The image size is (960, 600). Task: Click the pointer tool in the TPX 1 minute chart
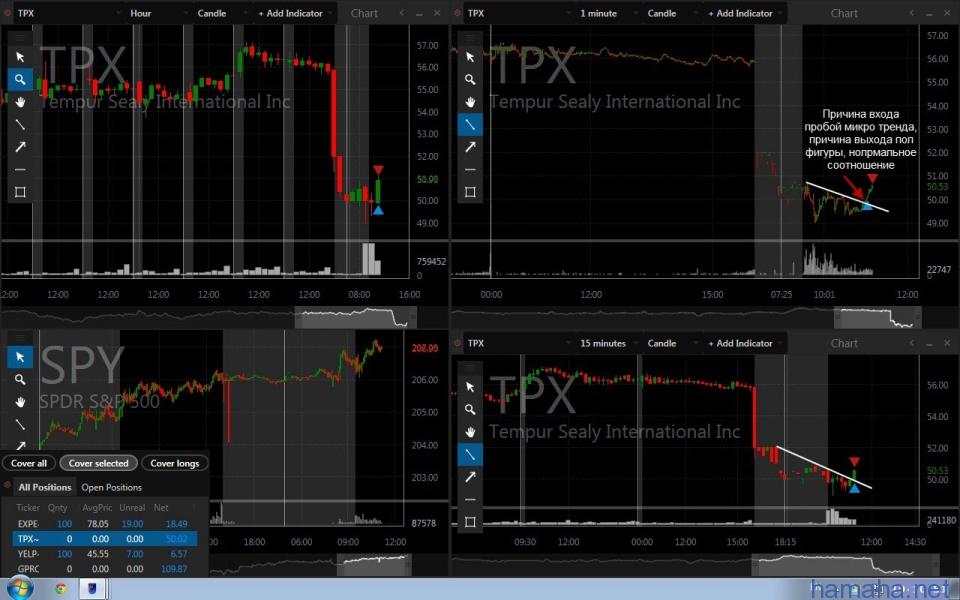pos(470,57)
